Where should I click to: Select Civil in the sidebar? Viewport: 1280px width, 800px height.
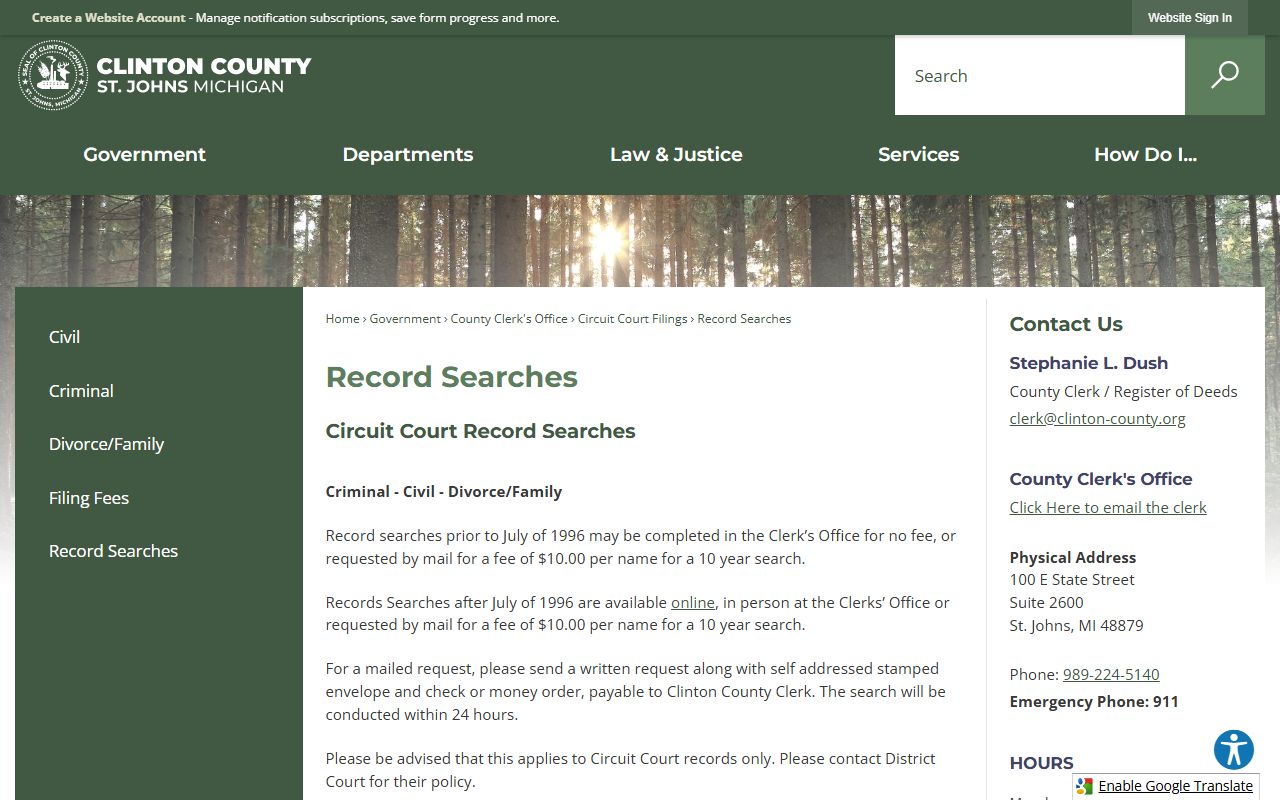[x=64, y=337]
